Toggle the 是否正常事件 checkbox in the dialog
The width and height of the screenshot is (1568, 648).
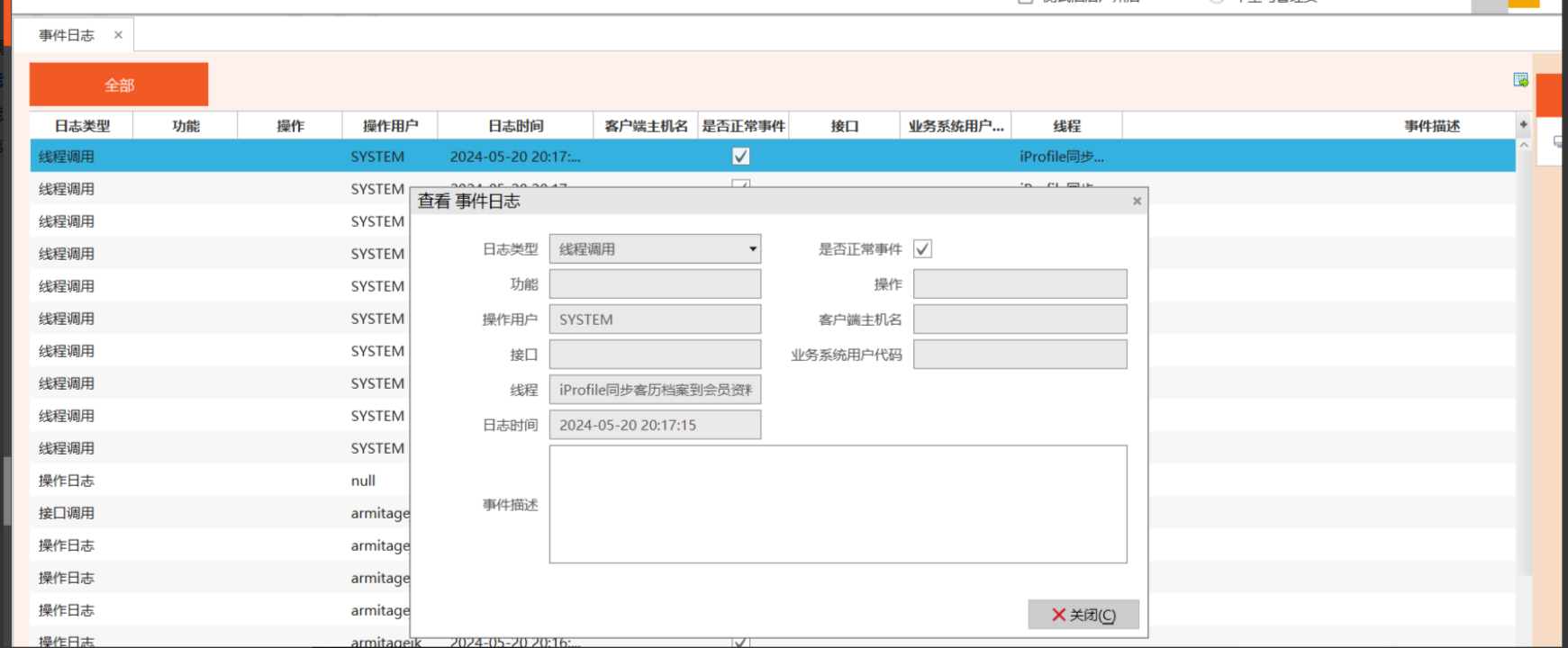(922, 249)
